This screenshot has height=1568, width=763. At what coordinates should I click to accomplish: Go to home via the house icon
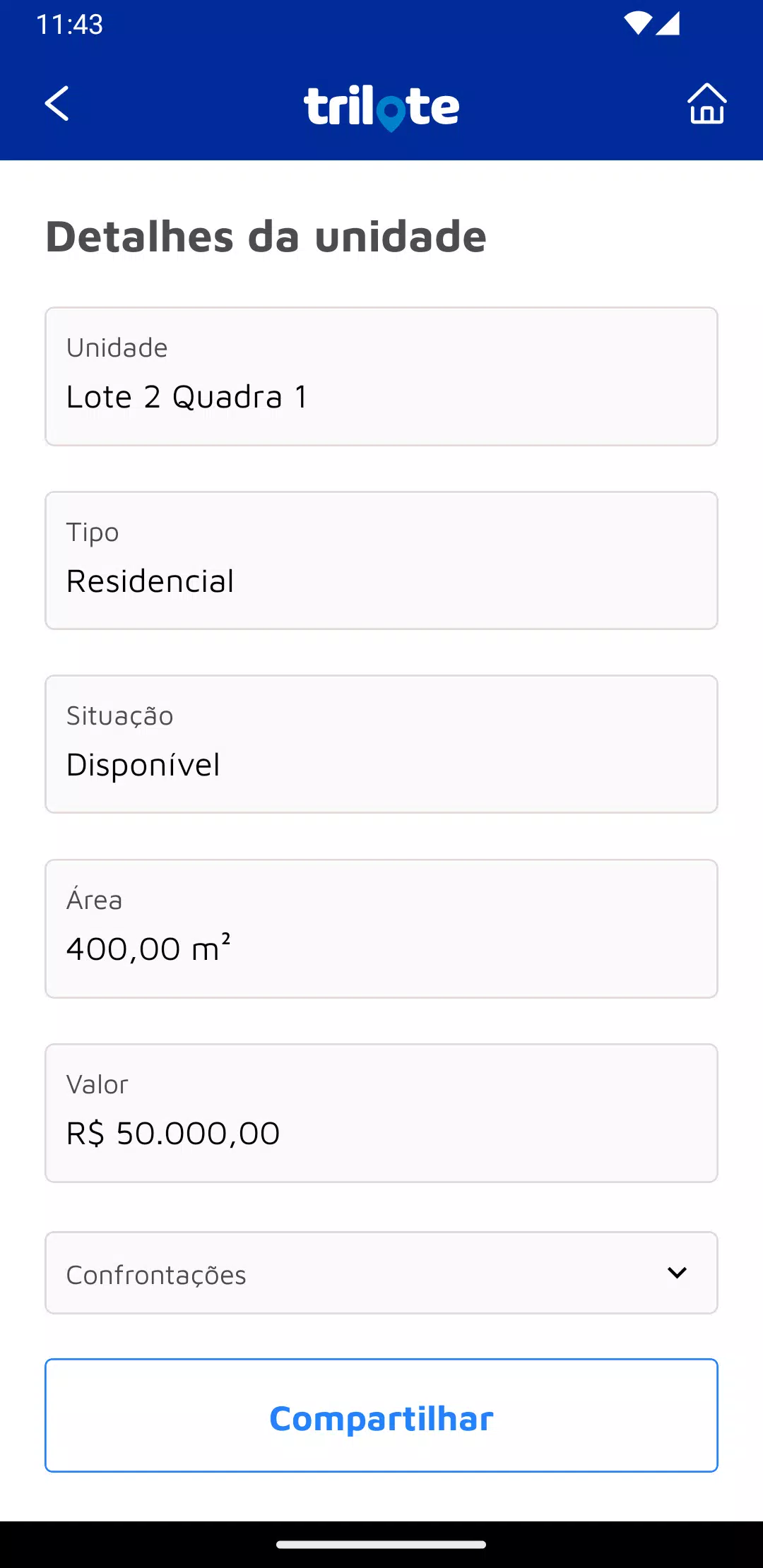pyautogui.click(x=706, y=104)
